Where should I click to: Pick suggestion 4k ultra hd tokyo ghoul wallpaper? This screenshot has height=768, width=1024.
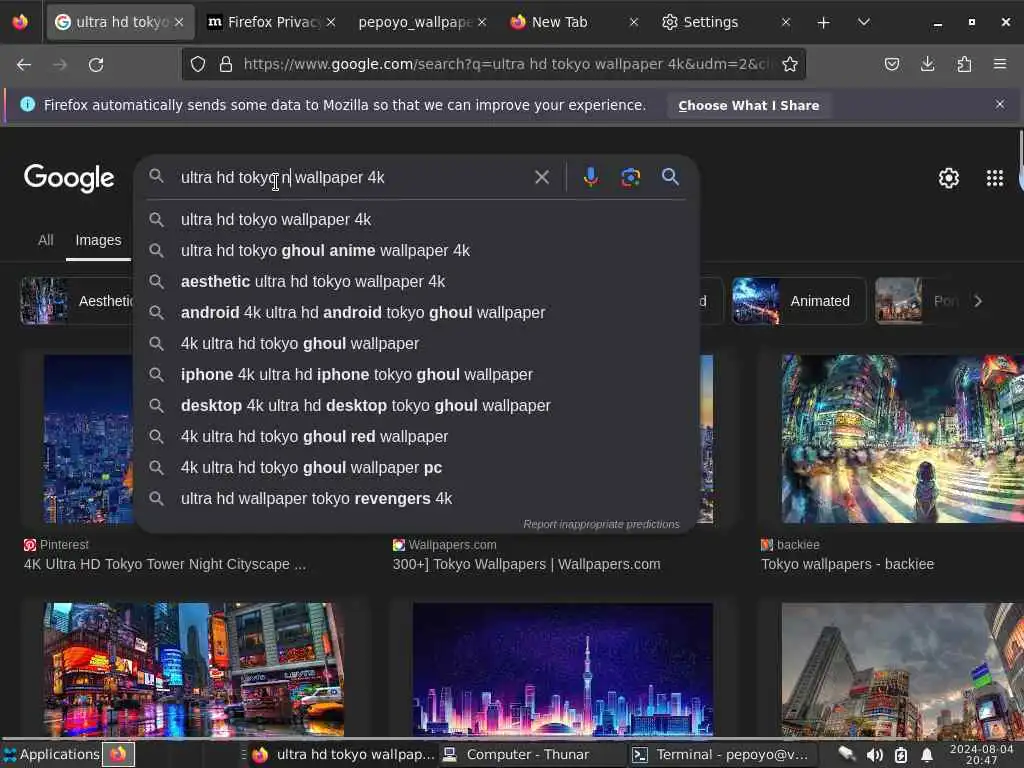(417, 344)
